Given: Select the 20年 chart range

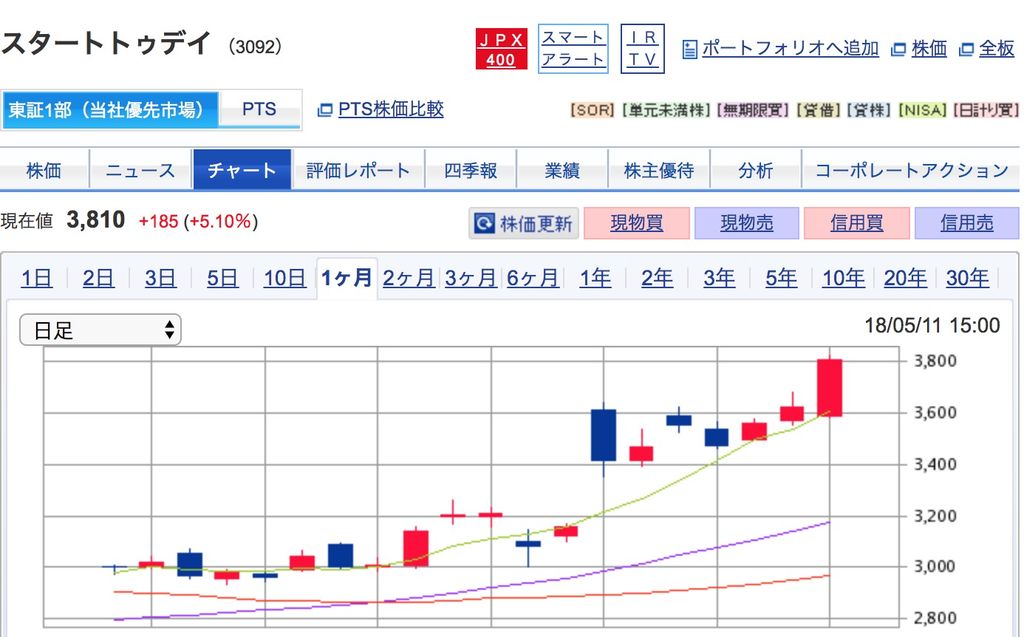Looking at the screenshot, I should point(905,278).
